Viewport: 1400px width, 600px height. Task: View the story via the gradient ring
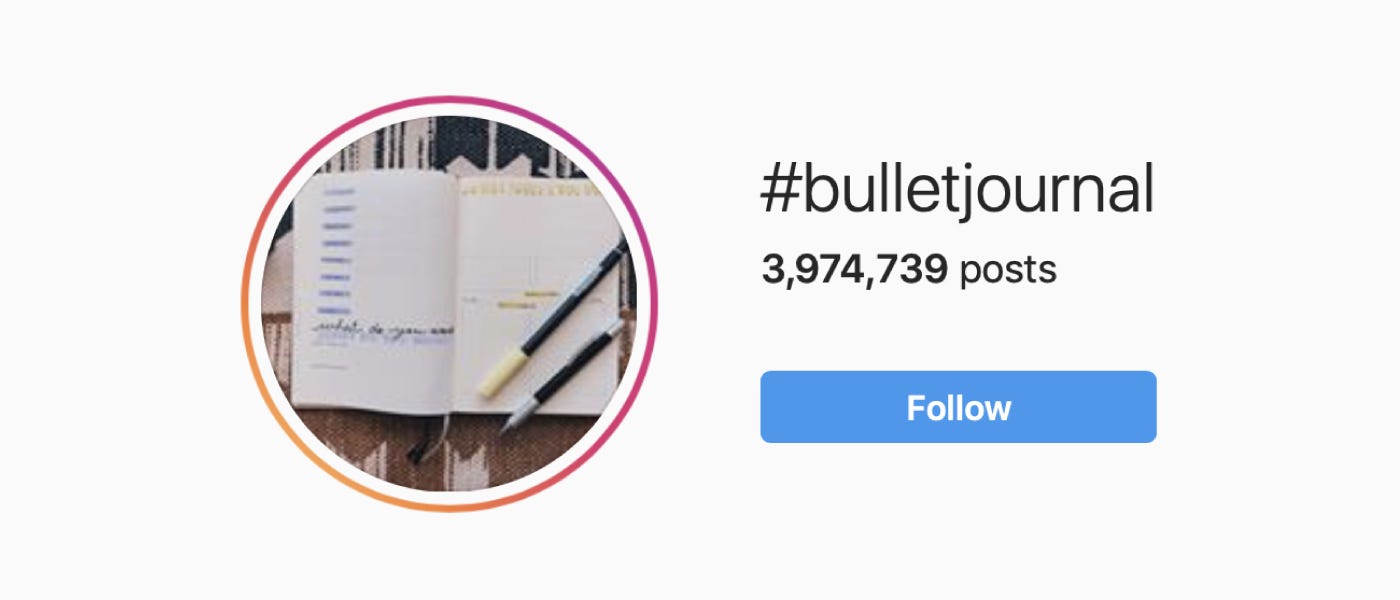(449, 304)
